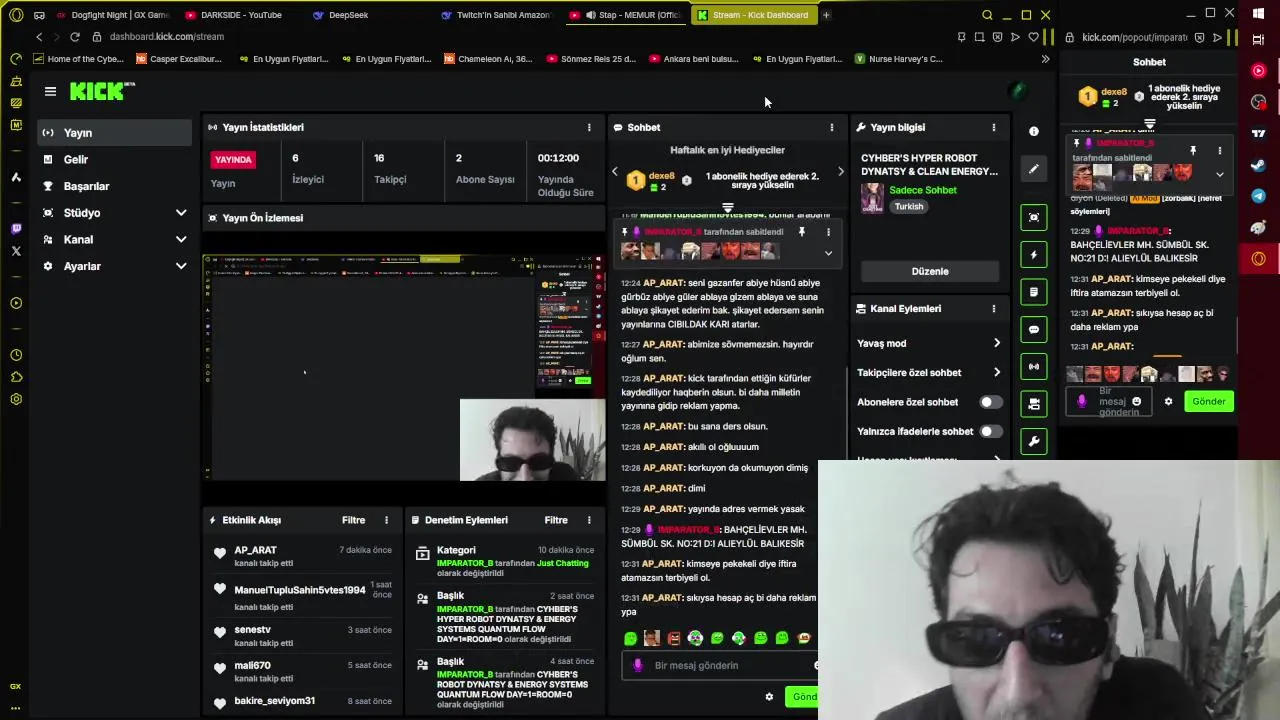The image size is (1280, 720).
Task: Expand Kanal sidebar section
Action: coord(181,240)
